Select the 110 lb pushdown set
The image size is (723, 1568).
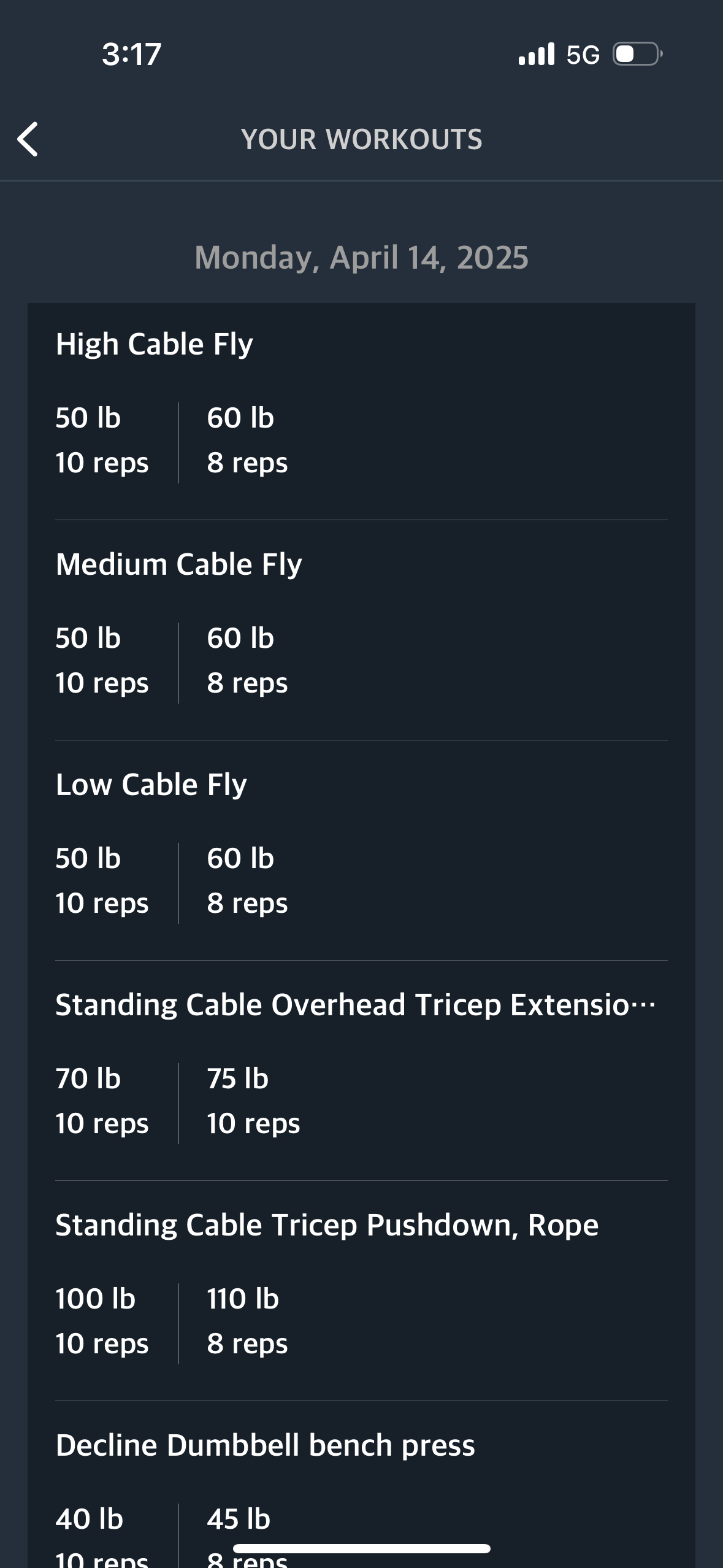(247, 1321)
